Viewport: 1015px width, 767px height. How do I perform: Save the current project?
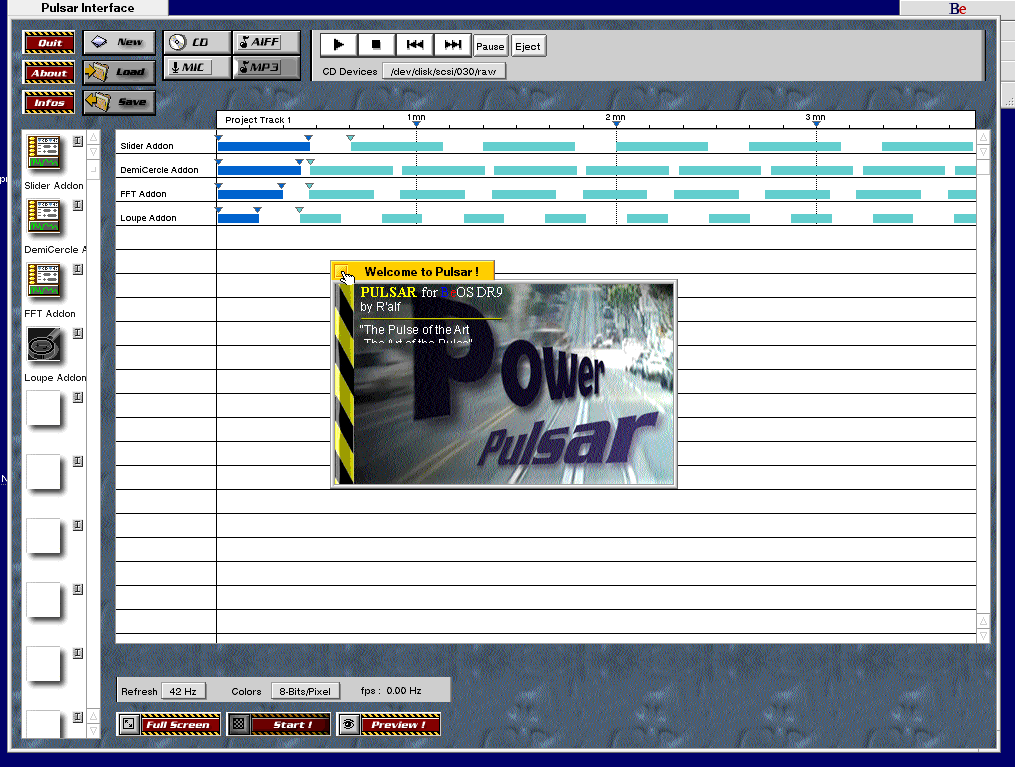(x=119, y=102)
